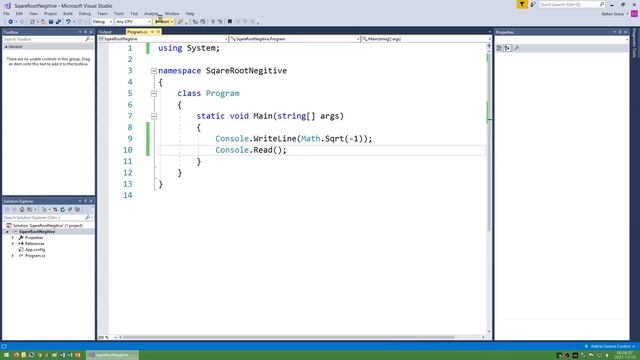Expand the References node in Solution Explorer
Image resolution: width=640 pixels, height=360 pixels.
point(13,244)
